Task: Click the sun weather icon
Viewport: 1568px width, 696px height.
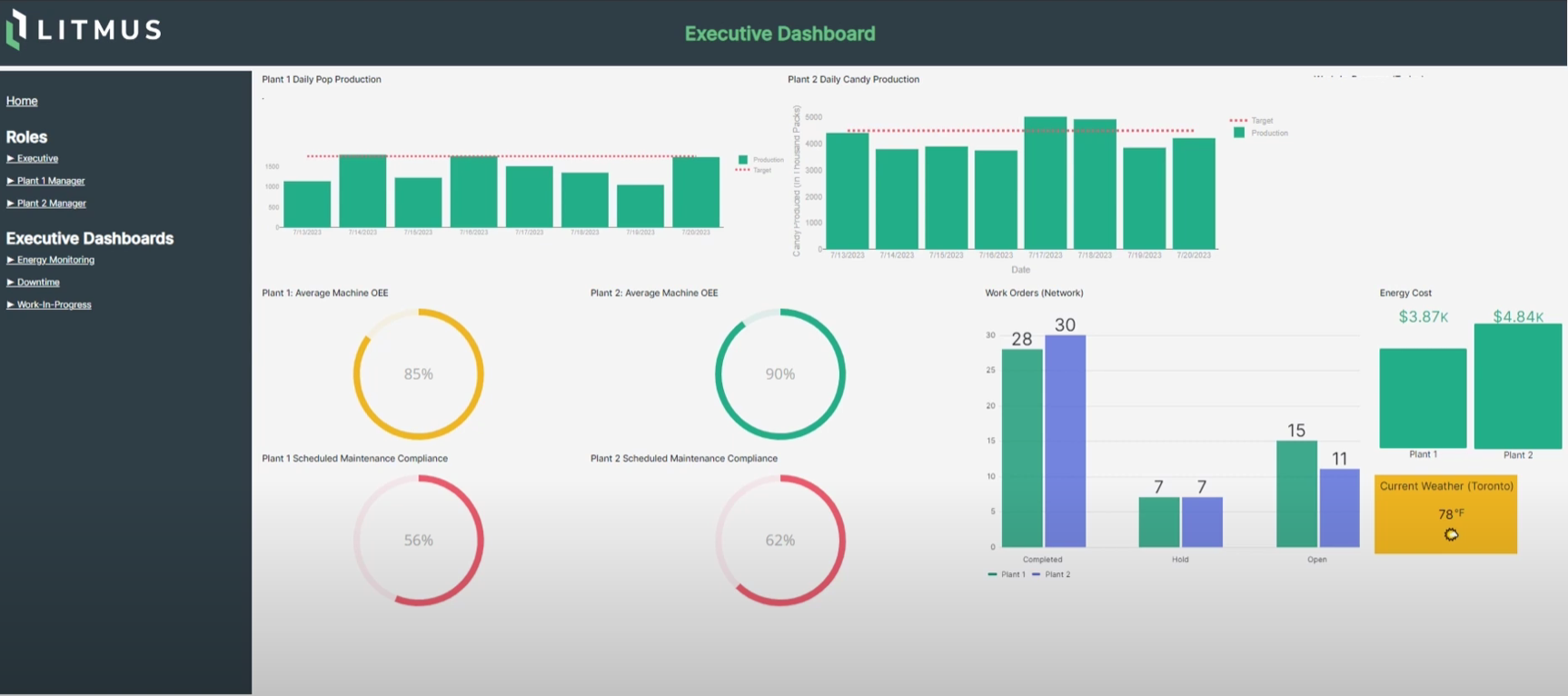Action: tap(1451, 534)
